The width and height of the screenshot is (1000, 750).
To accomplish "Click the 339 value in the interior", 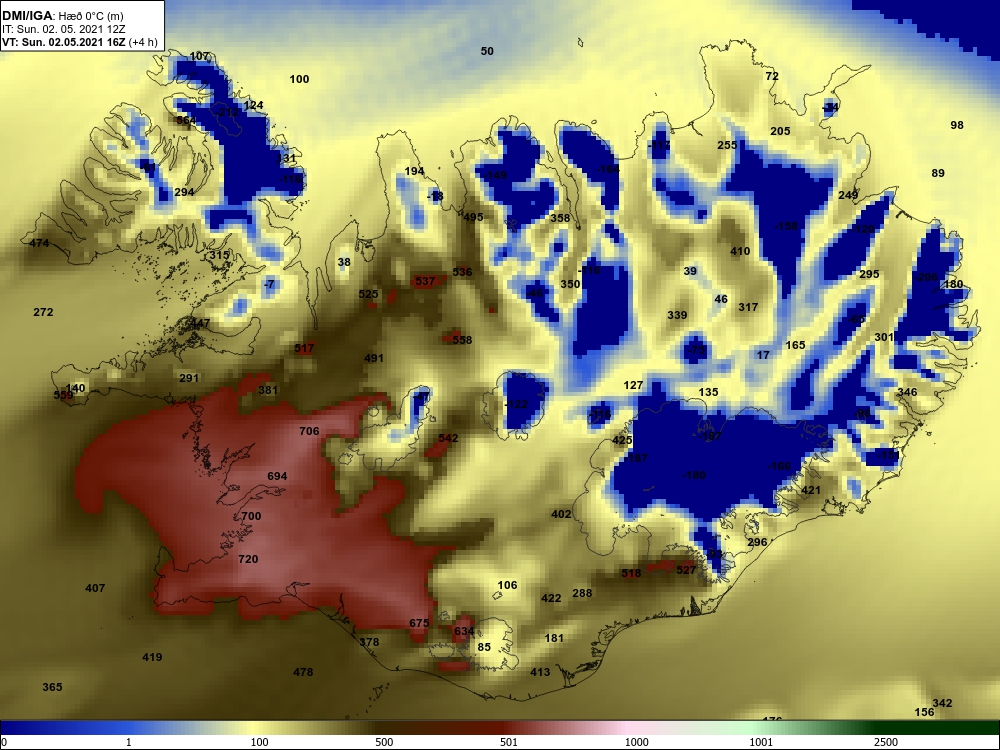I will tap(677, 315).
